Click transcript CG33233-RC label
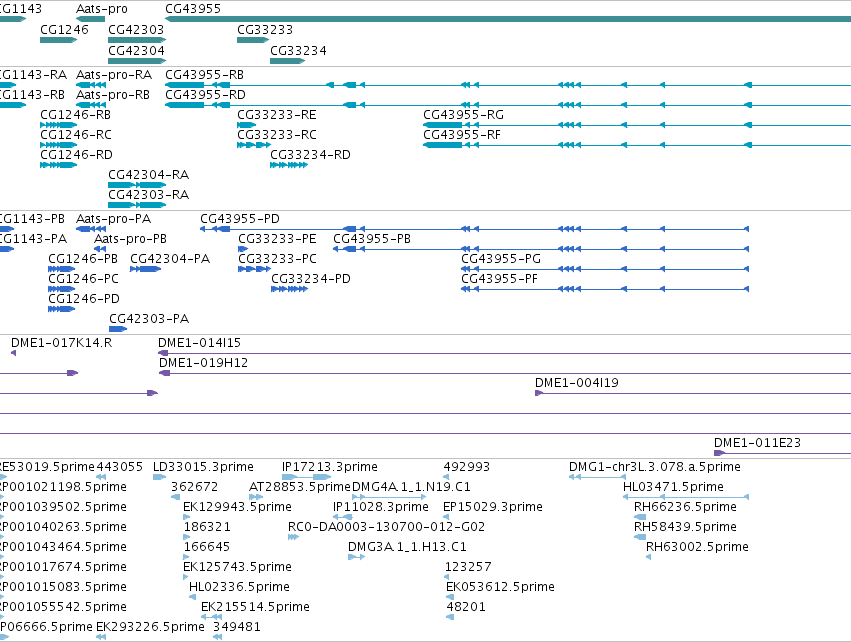 (x=277, y=134)
